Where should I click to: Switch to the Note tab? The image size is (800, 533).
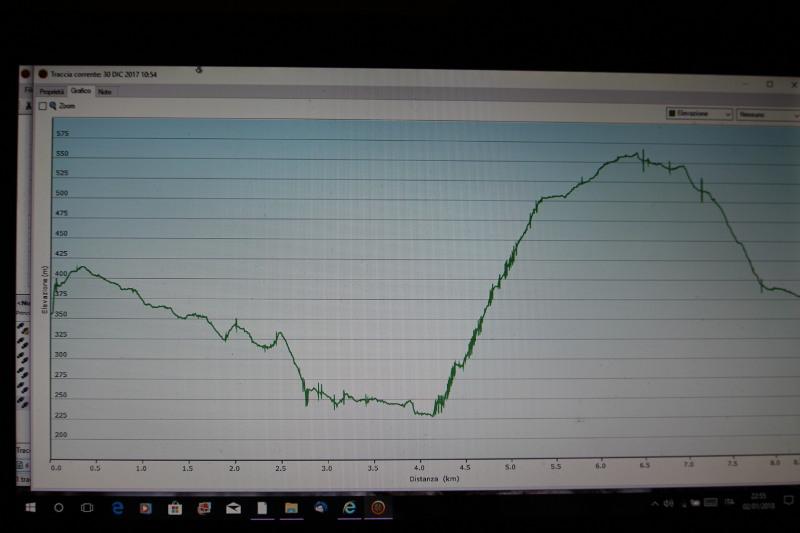click(x=104, y=92)
